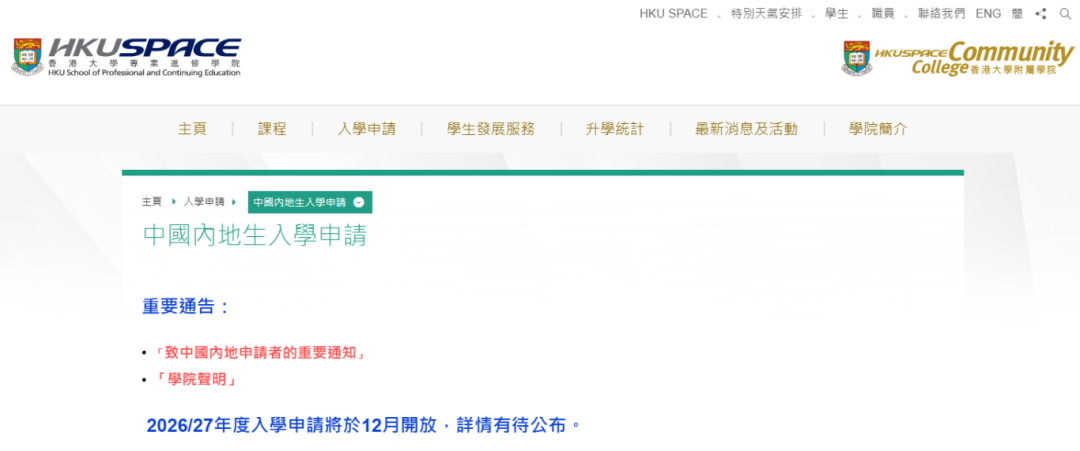Open the search magnifier icon
The image size is (1080, 451).
[1066, 14]
